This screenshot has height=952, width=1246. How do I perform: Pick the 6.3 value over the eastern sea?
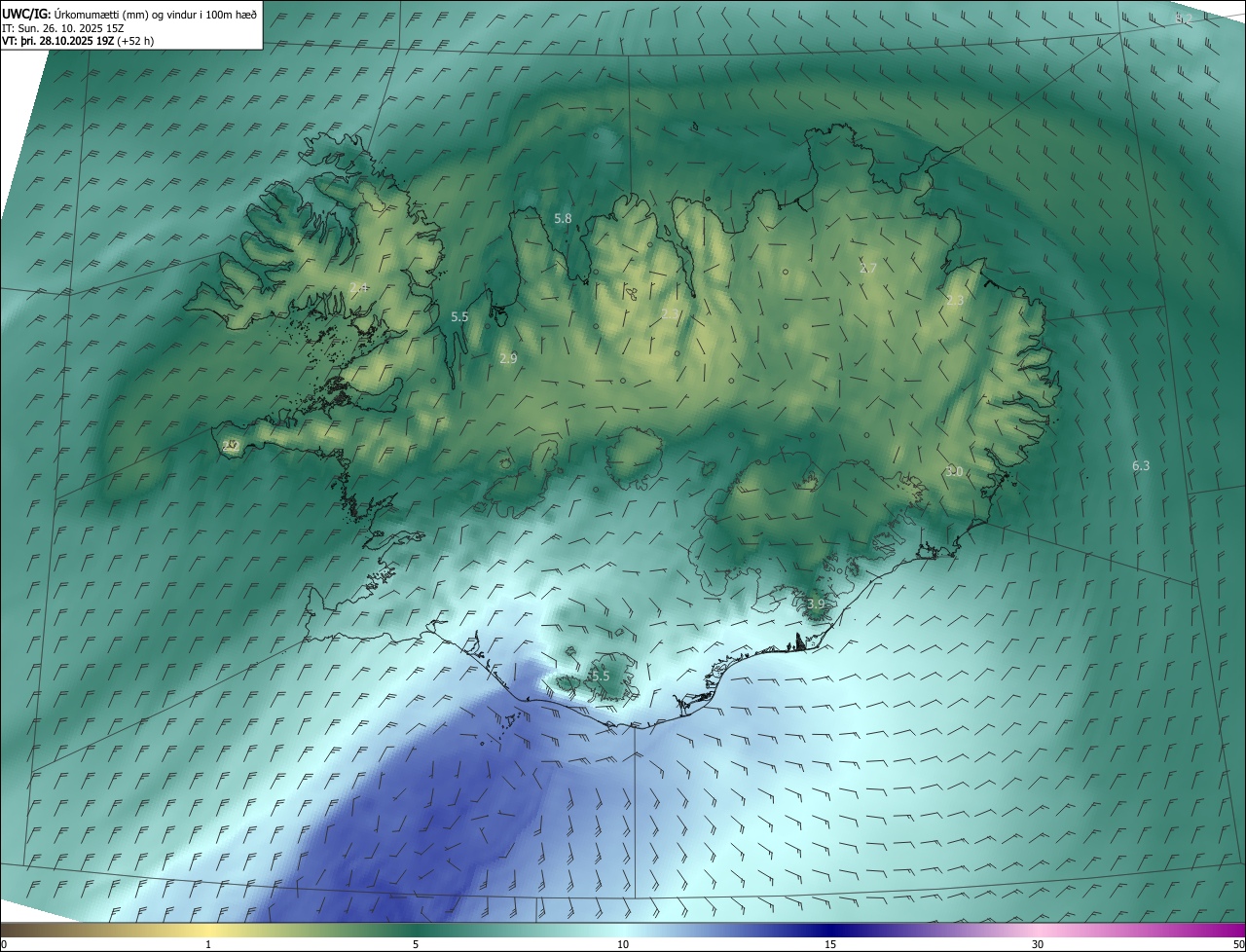tap(1141, 466)
